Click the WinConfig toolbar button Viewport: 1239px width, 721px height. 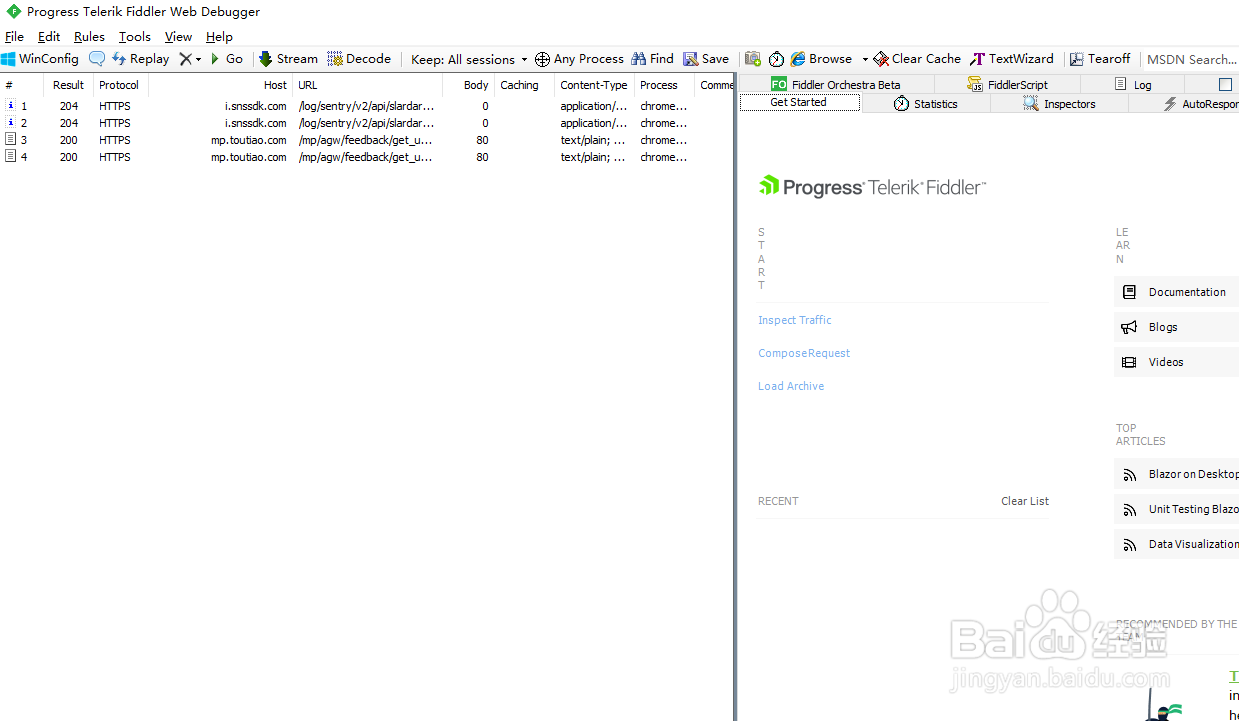point(40,59)
